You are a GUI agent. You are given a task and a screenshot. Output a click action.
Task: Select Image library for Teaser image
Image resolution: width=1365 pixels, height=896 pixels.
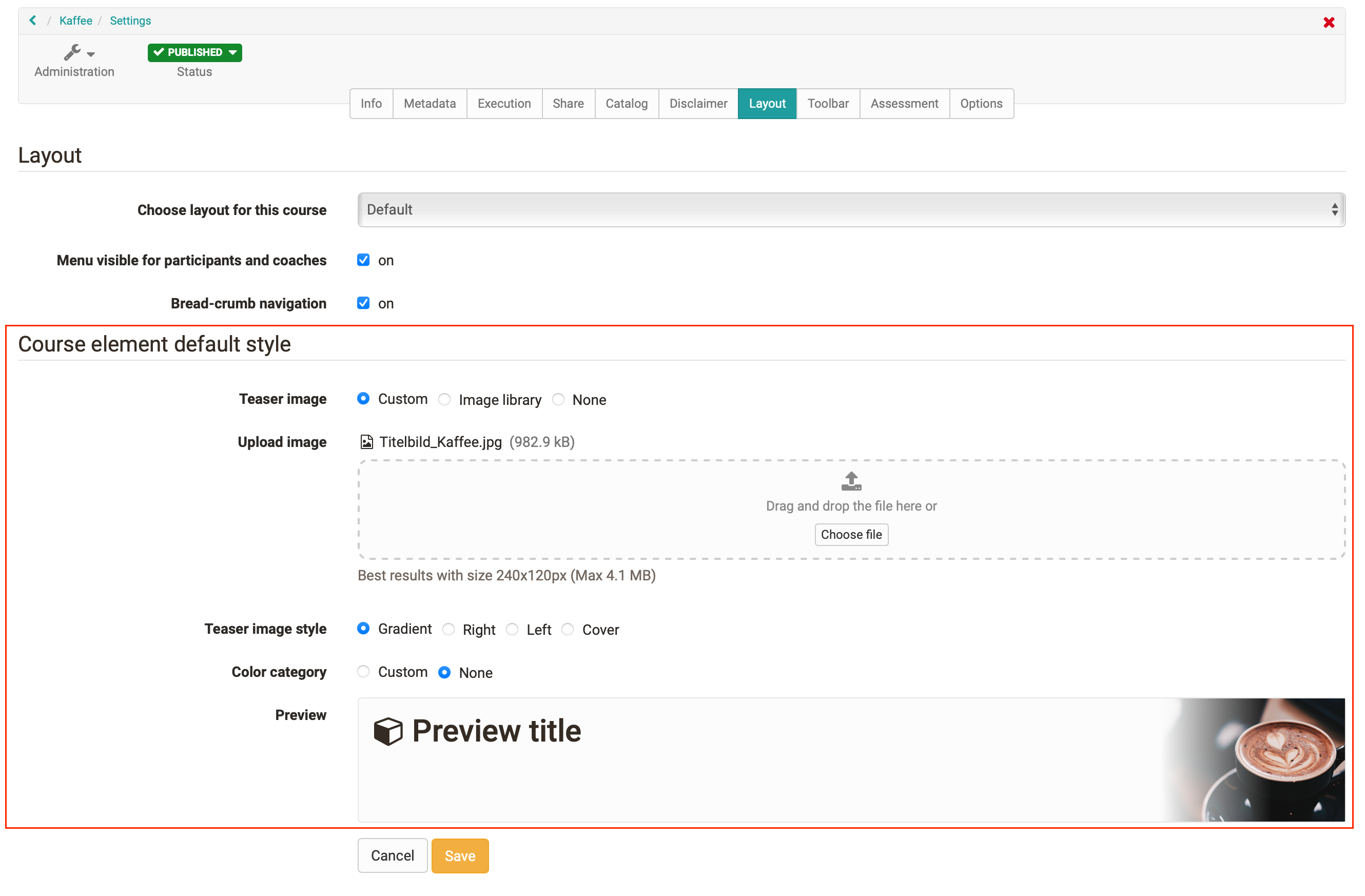444,400
